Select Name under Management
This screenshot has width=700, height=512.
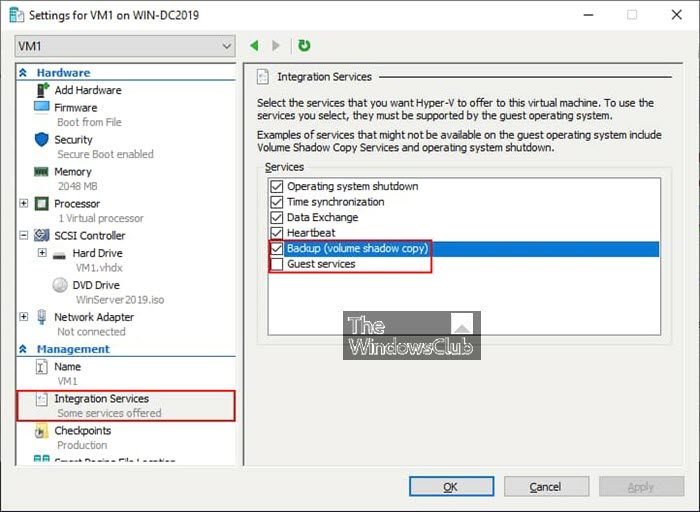(x=67, y=366)
